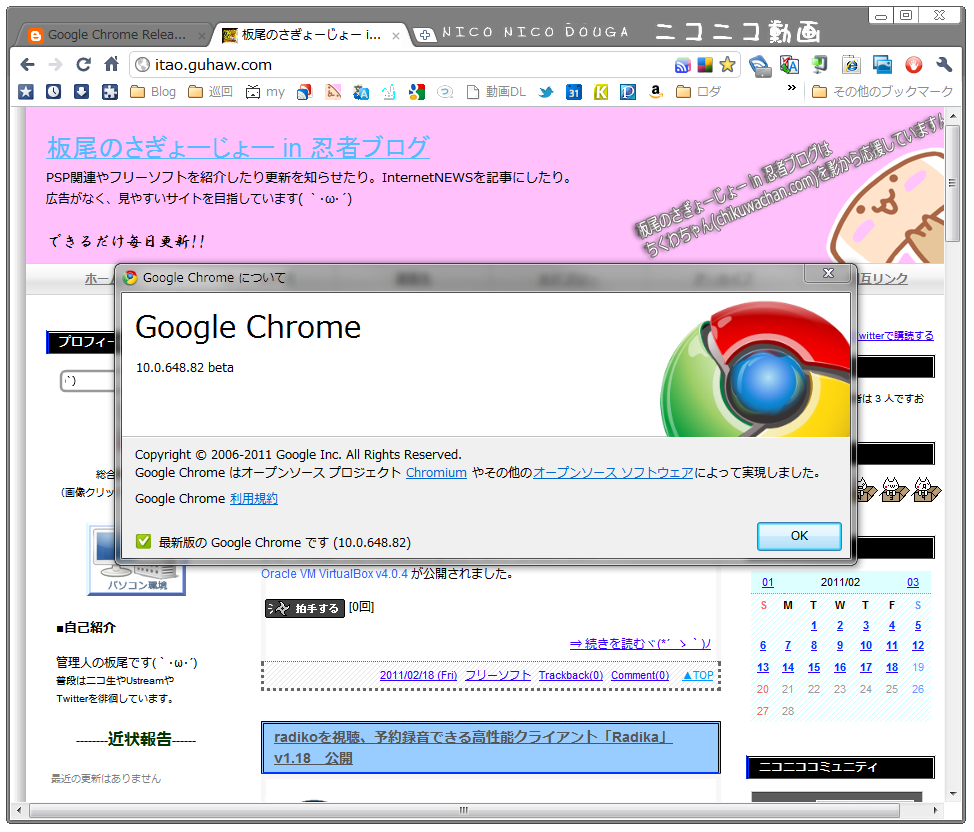Go to previous month 01 in calendar
This screenshot has height=832, width=974.
pos(768,582)
